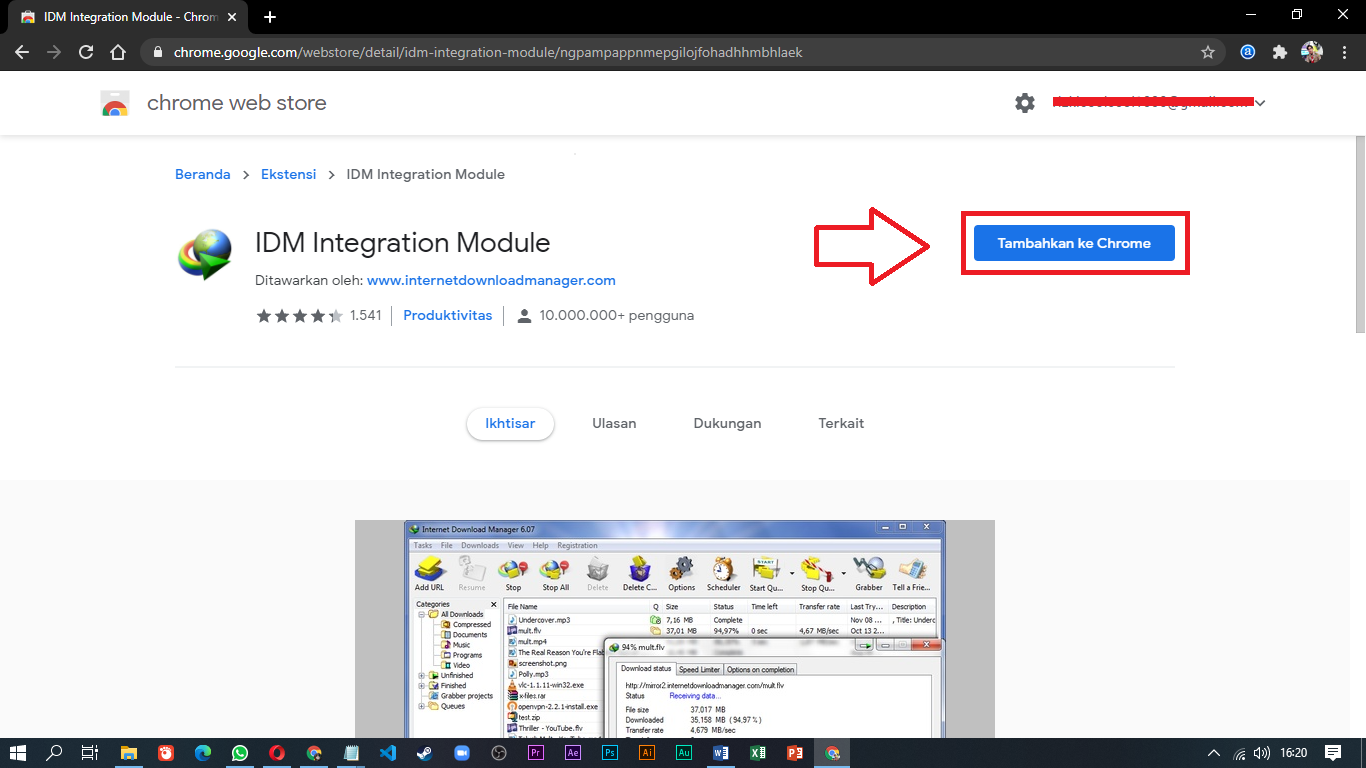The width and height of the screenshot is (1366, 768).
Task: Open Web Store settings gear
Action: coord(1025,103)
